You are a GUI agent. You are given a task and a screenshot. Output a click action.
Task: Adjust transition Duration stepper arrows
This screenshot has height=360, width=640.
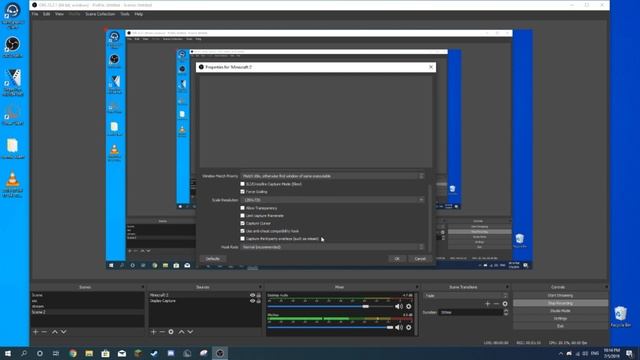point(506,312)
